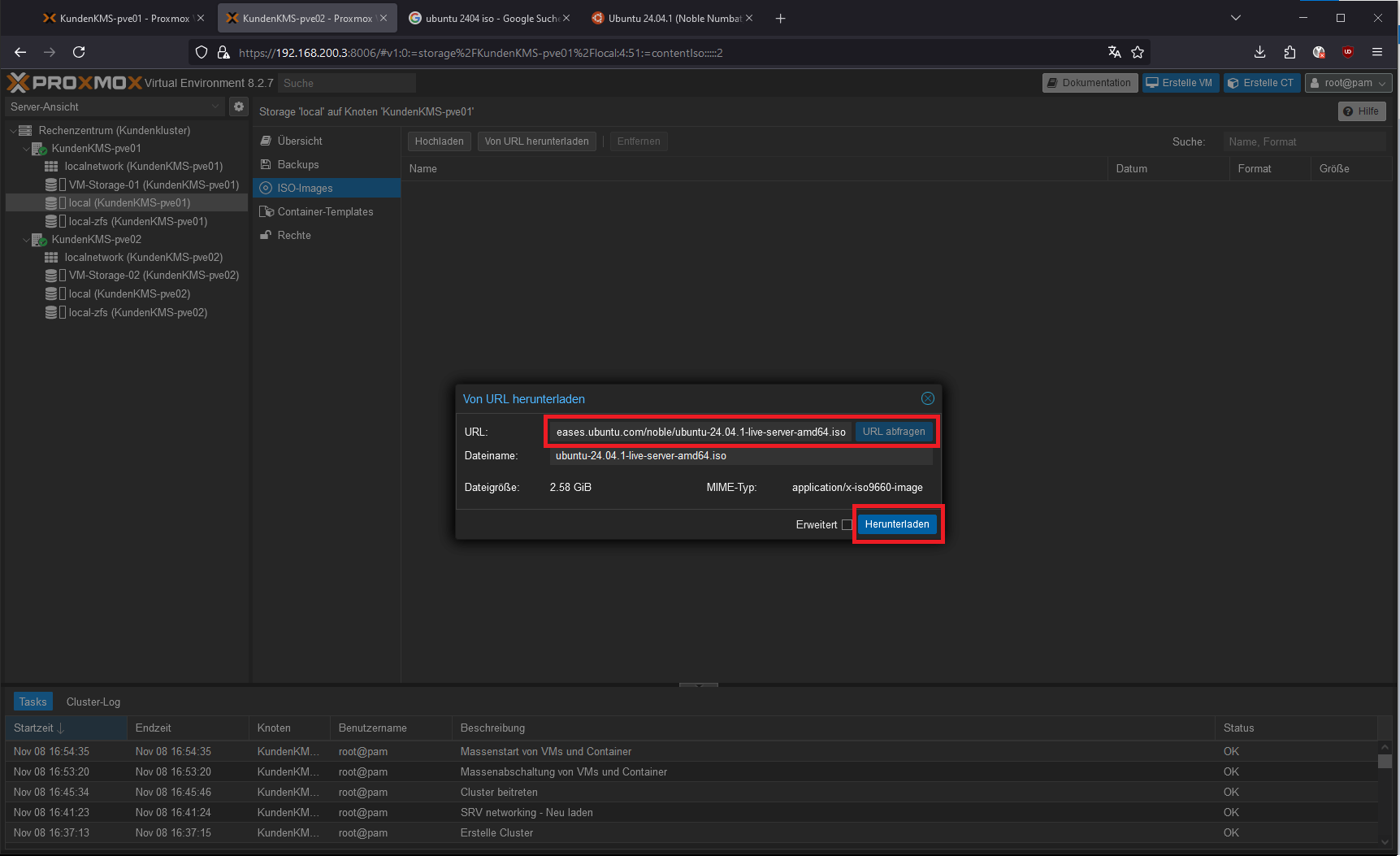Screen dimensions: 1400x856
Task: Open the root@pam user menu
Action: tap(1348, 83)
